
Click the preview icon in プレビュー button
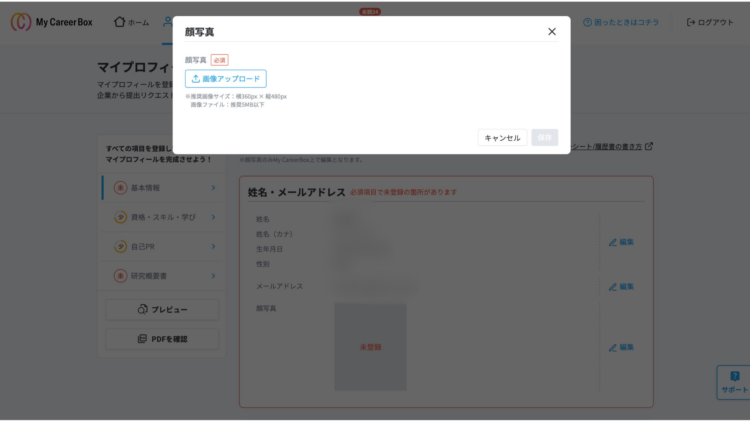click(x=142, y=309)
